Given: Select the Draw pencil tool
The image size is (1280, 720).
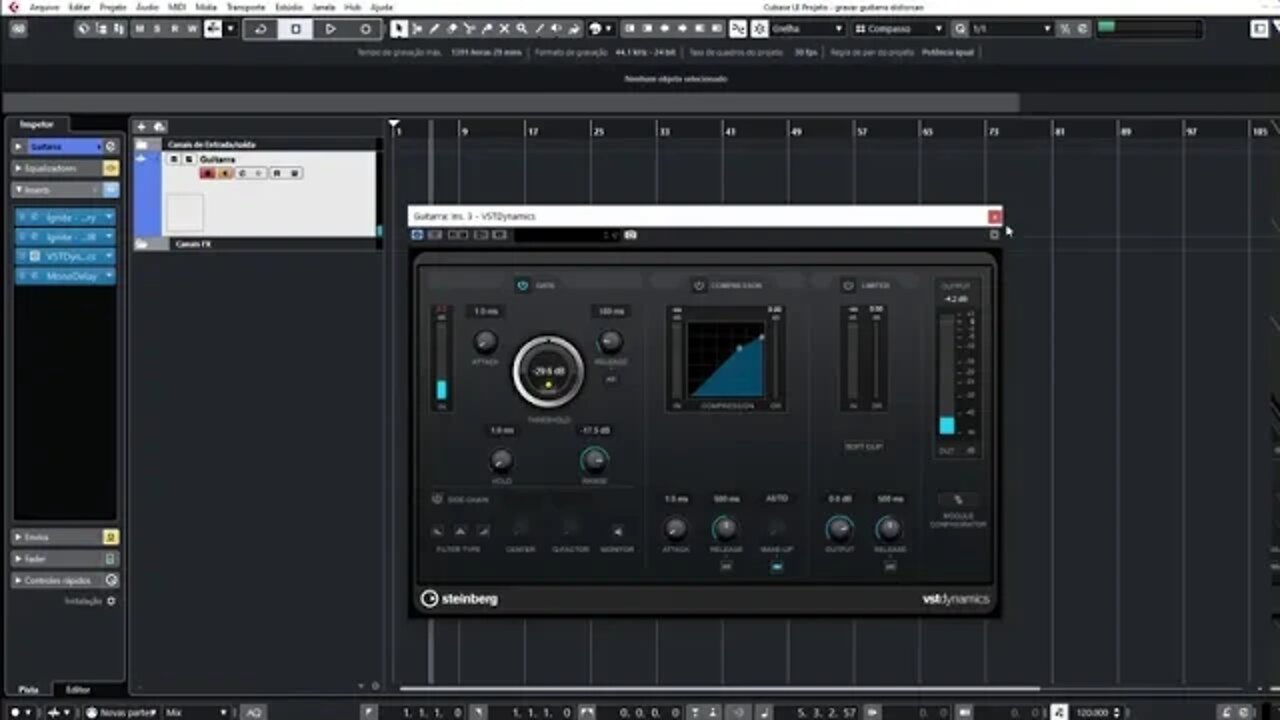Looking at the screenshot, I should coord(435,29).
